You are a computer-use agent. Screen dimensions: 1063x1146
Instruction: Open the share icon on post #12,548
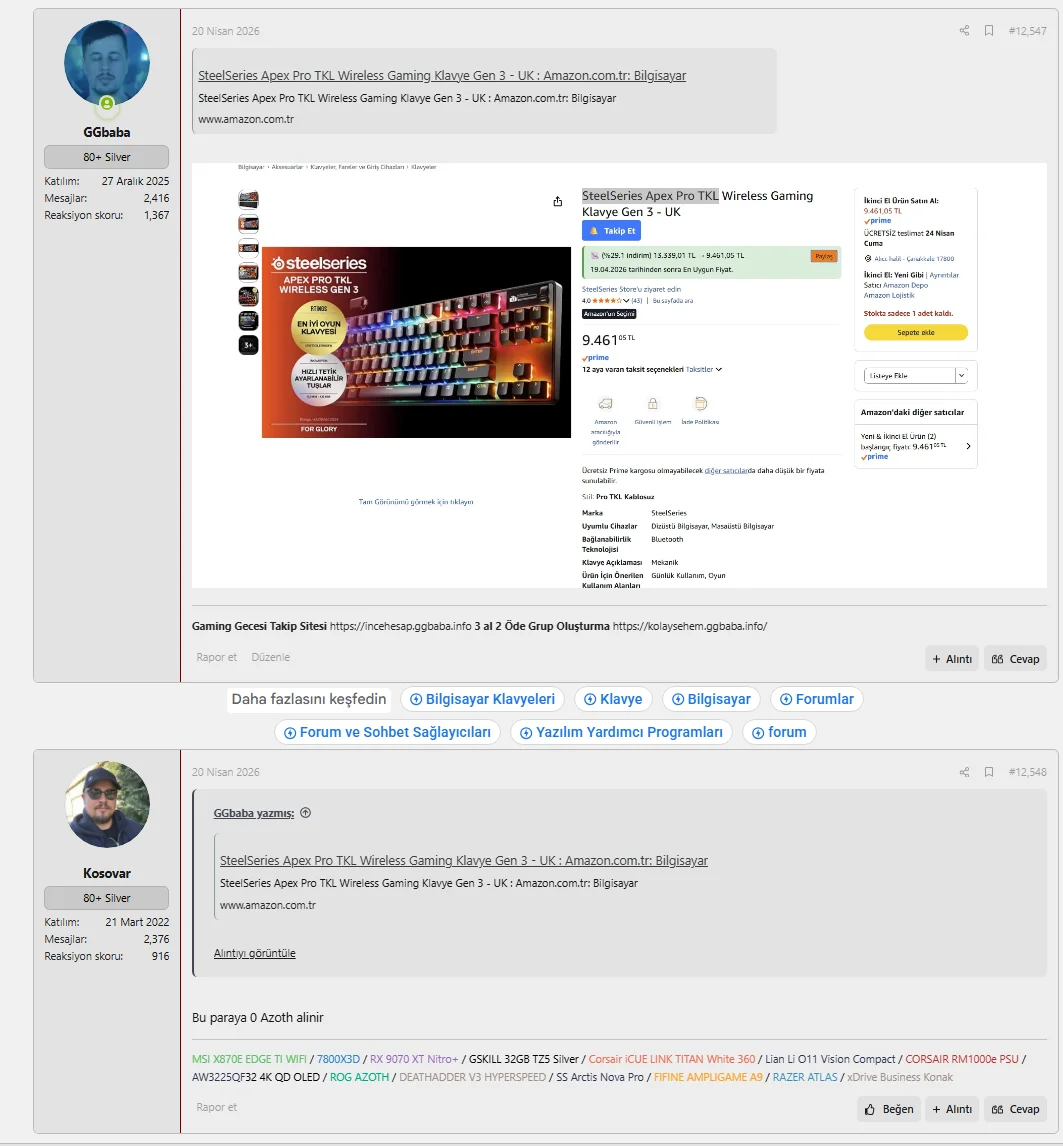tap(964, 772)
